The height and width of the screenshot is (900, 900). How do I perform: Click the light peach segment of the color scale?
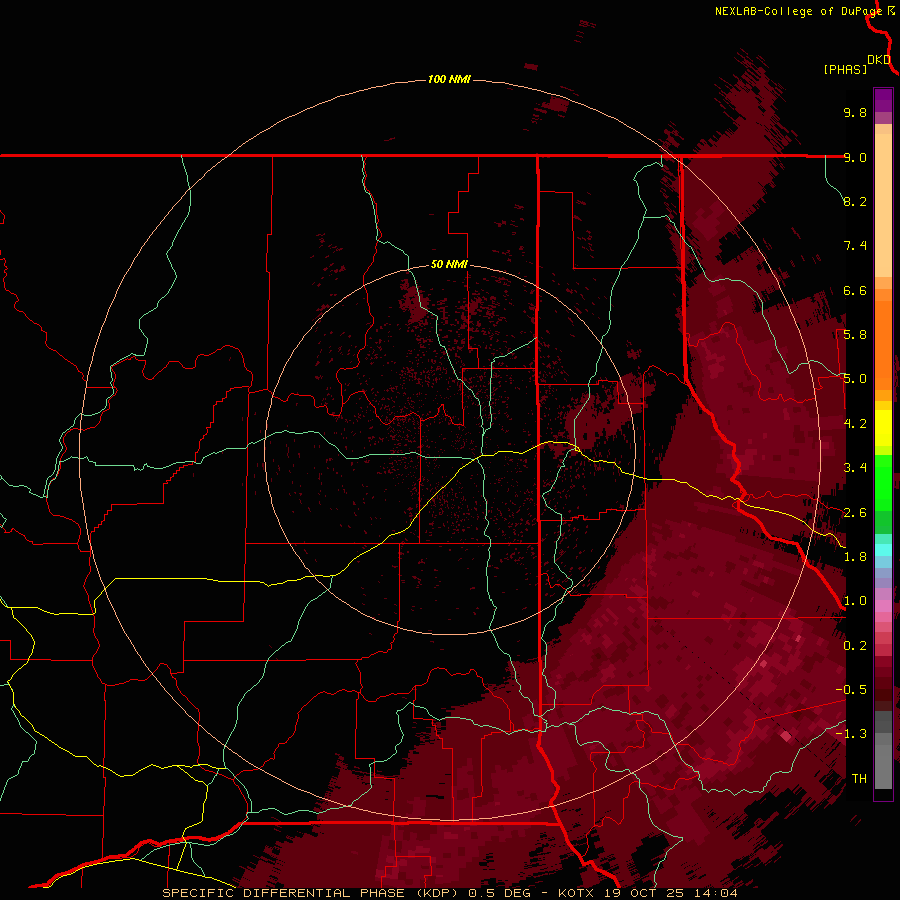883,205
